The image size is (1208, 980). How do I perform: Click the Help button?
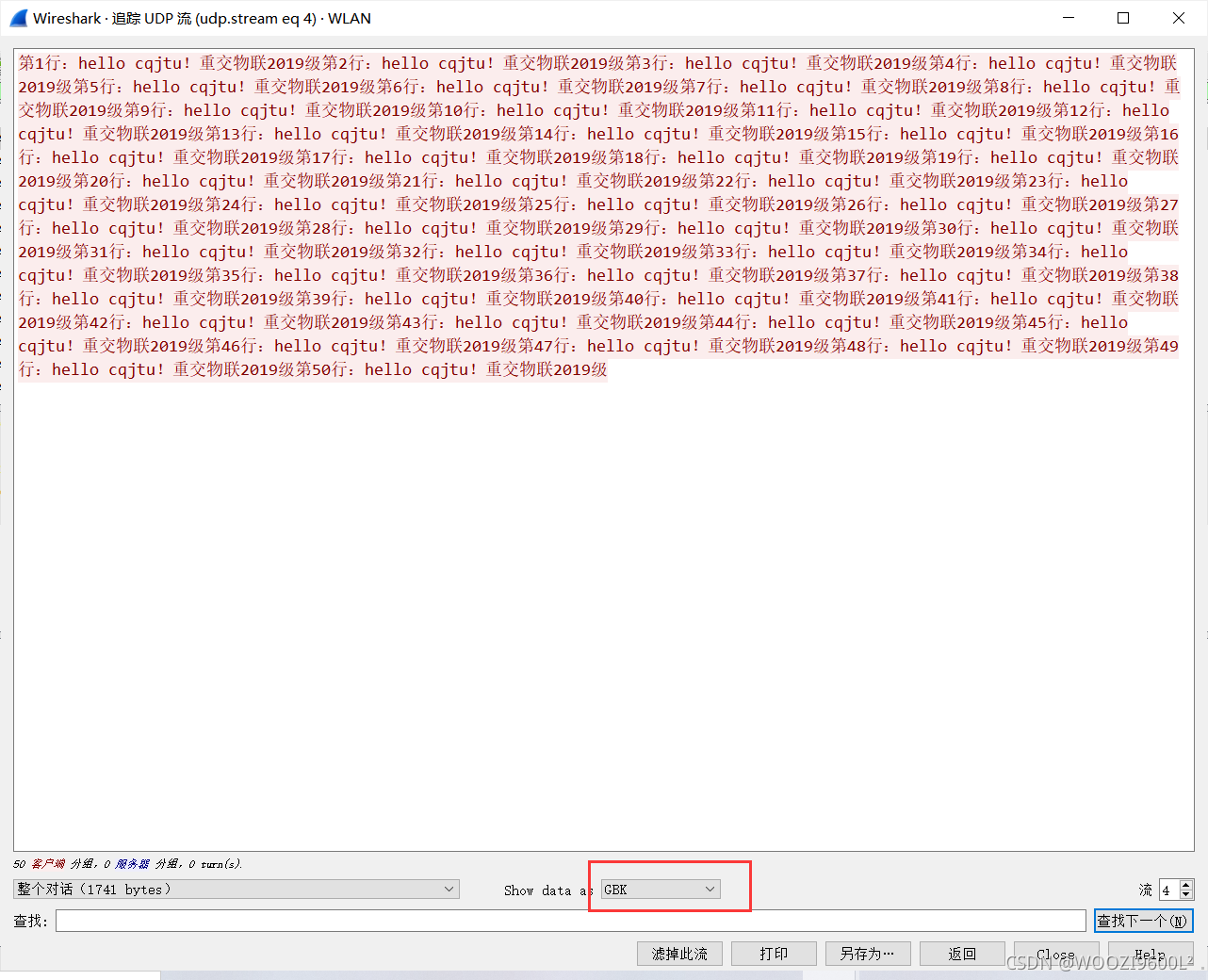click(x=1151, y=954)
